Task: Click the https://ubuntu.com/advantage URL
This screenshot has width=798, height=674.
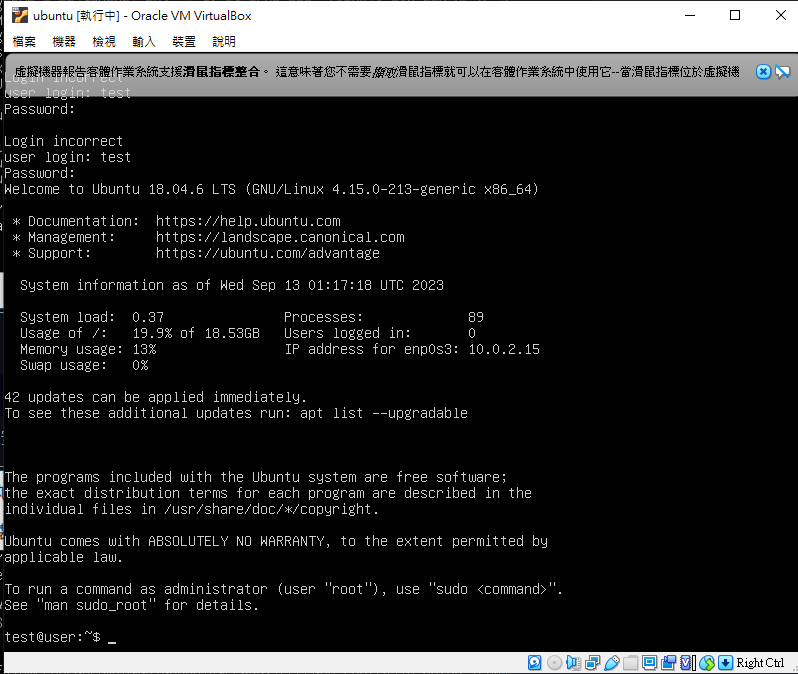Action: coord(268,254)
